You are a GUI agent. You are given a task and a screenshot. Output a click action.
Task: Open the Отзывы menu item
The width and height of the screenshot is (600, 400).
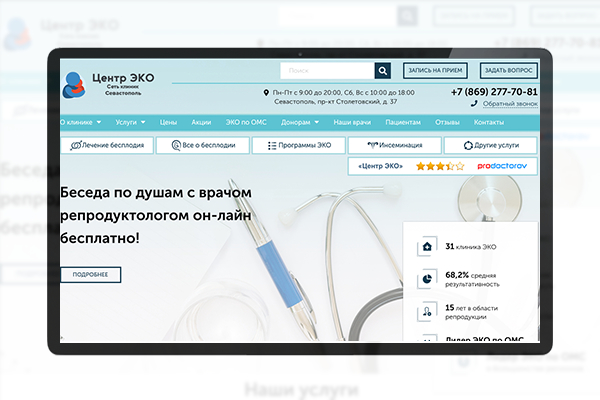click(447, 122)
